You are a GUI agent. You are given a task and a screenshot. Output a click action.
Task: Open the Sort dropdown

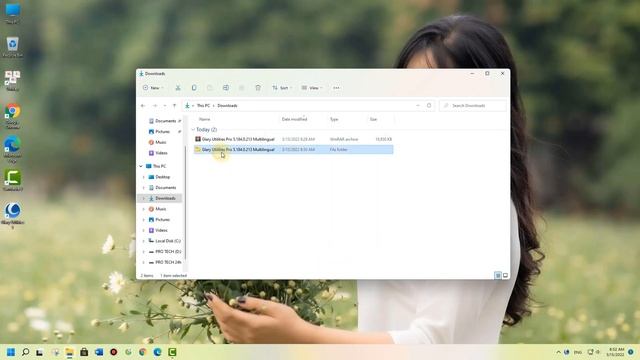[x=282, y=88]
